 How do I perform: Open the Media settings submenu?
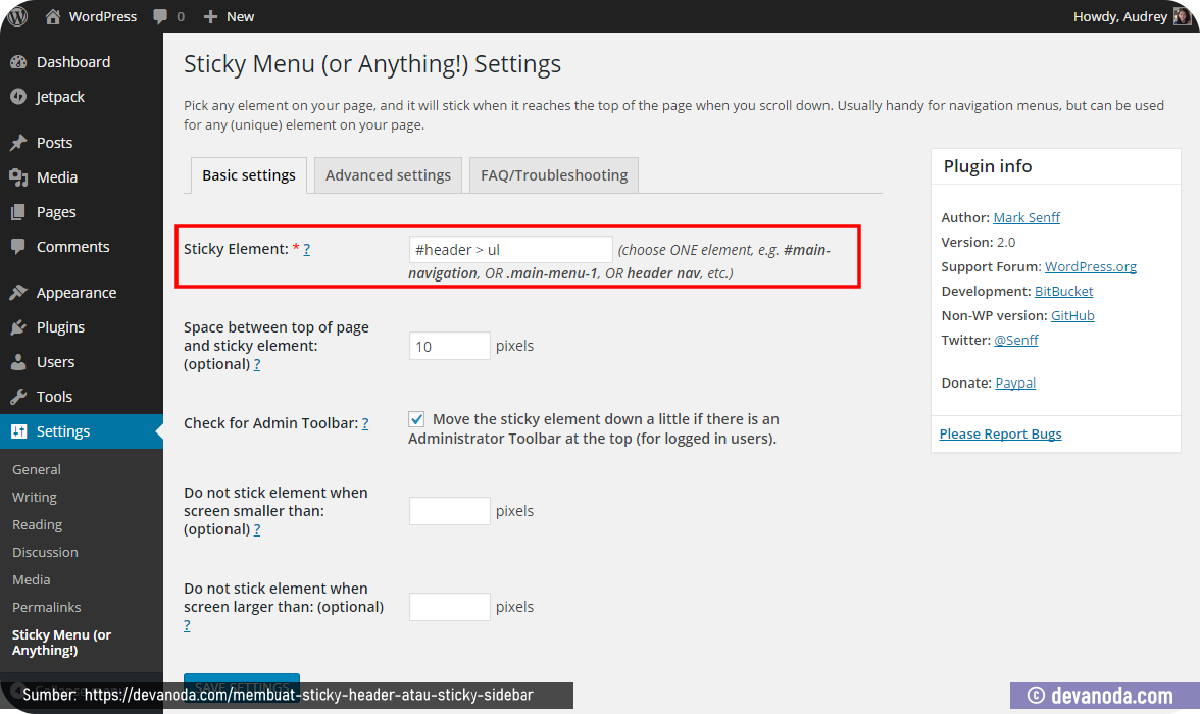click(x=31, y=579)
